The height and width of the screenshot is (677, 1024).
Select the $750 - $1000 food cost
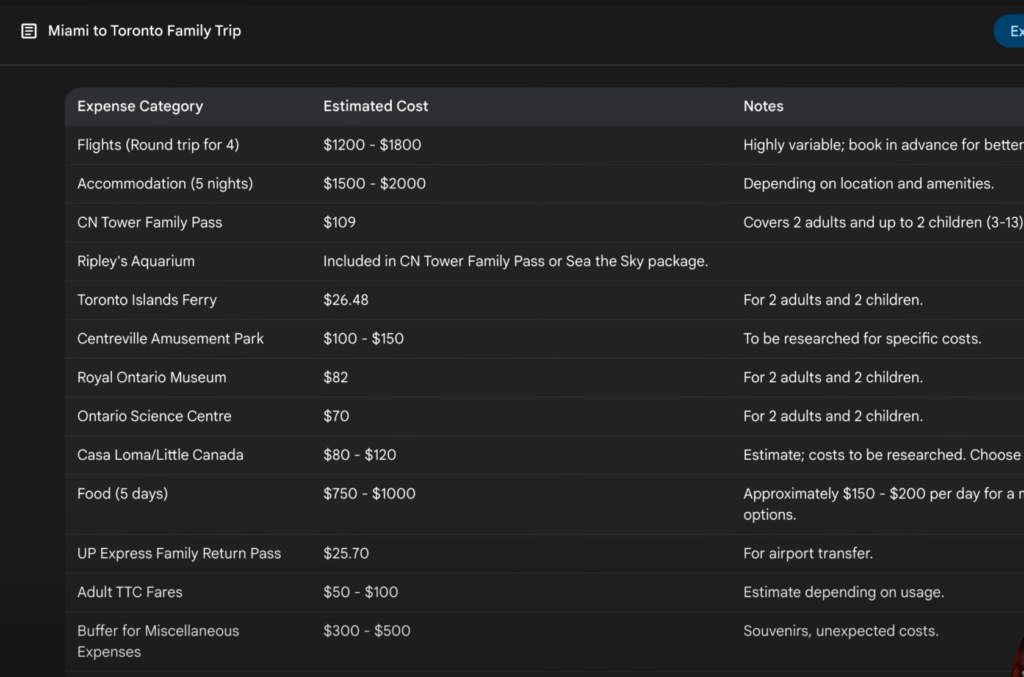[x=369, y=494]
